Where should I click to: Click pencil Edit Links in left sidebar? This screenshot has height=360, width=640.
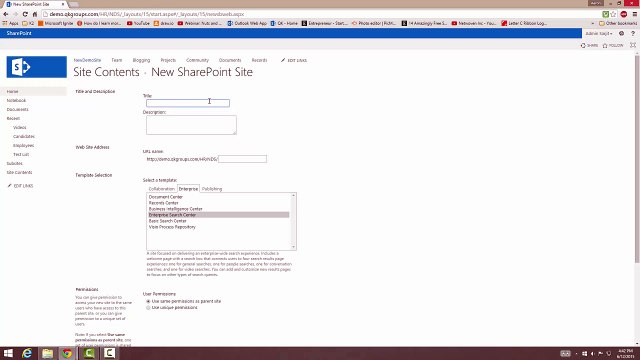point(20,186)
